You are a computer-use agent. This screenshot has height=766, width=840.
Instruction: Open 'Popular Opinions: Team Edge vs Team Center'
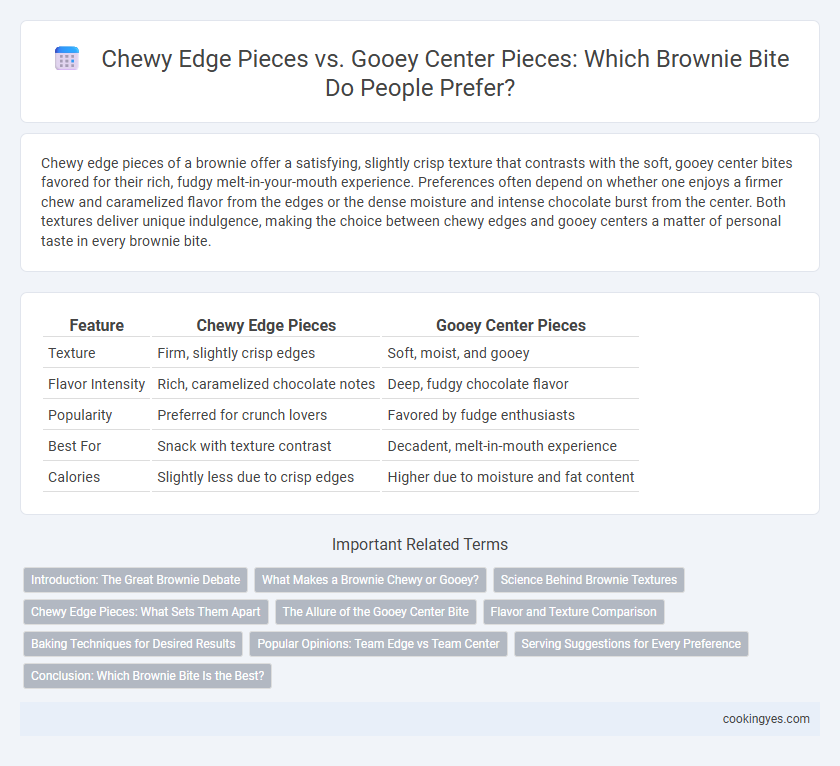(378, 644)
